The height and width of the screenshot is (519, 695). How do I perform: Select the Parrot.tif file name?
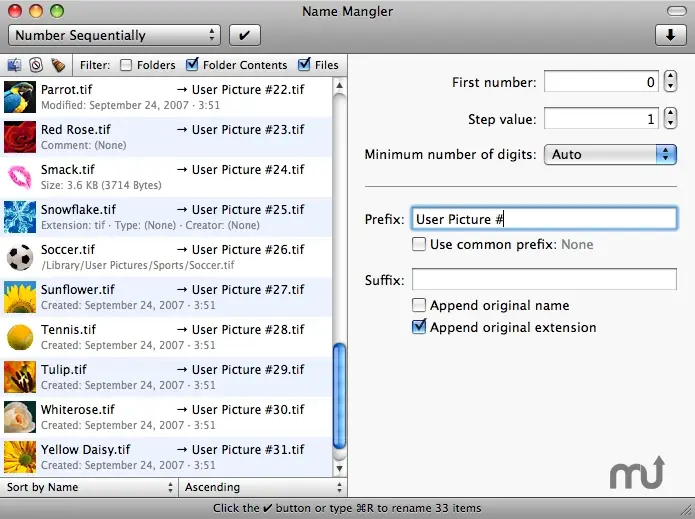tap(66, 90)
